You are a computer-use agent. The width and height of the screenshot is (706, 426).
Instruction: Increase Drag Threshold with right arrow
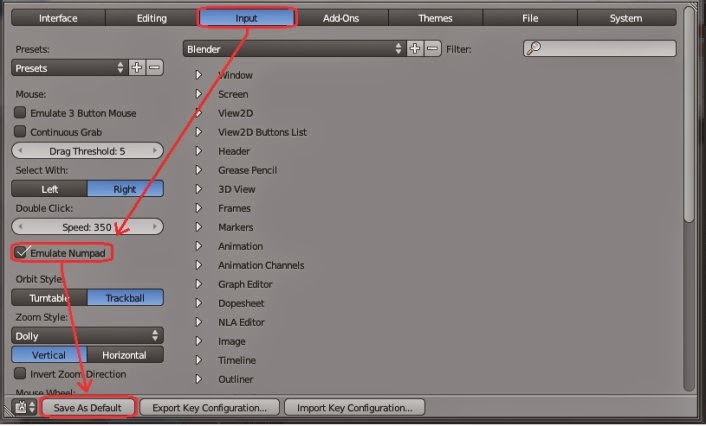tap(155, 151)
